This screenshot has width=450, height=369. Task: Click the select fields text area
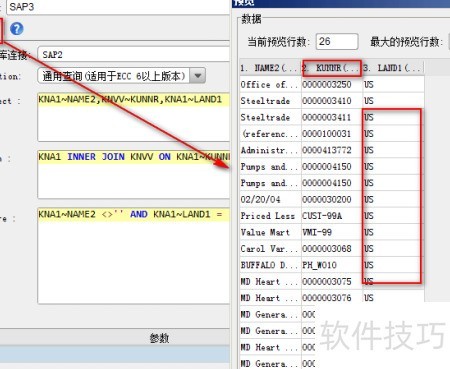tap(134, 117)
